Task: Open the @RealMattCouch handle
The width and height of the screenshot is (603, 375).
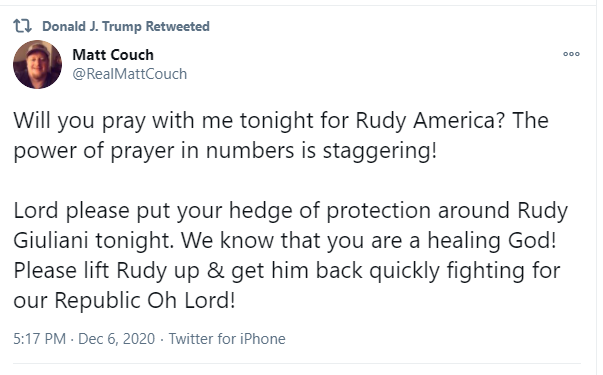Action: click(130, 74)
